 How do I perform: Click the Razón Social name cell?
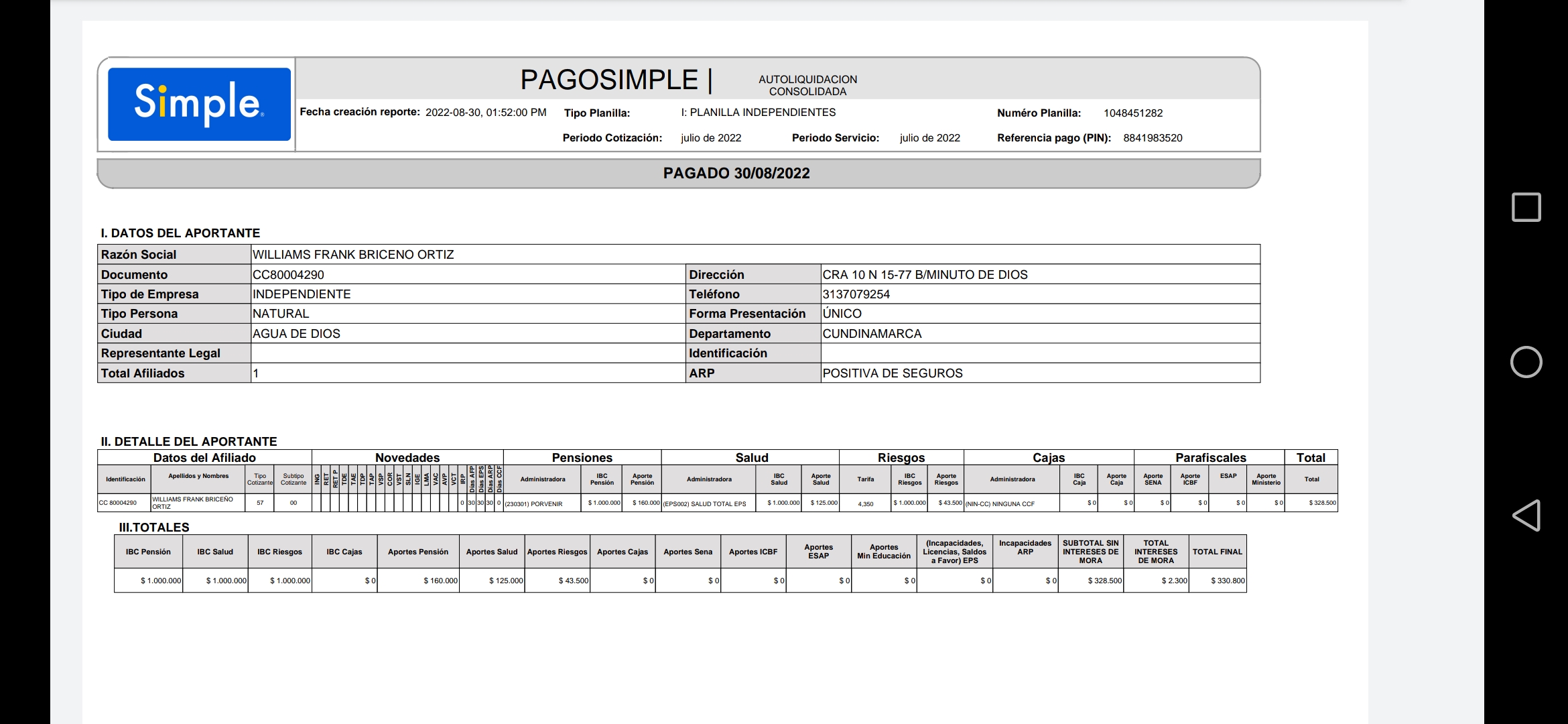click(x=353, y=255)
